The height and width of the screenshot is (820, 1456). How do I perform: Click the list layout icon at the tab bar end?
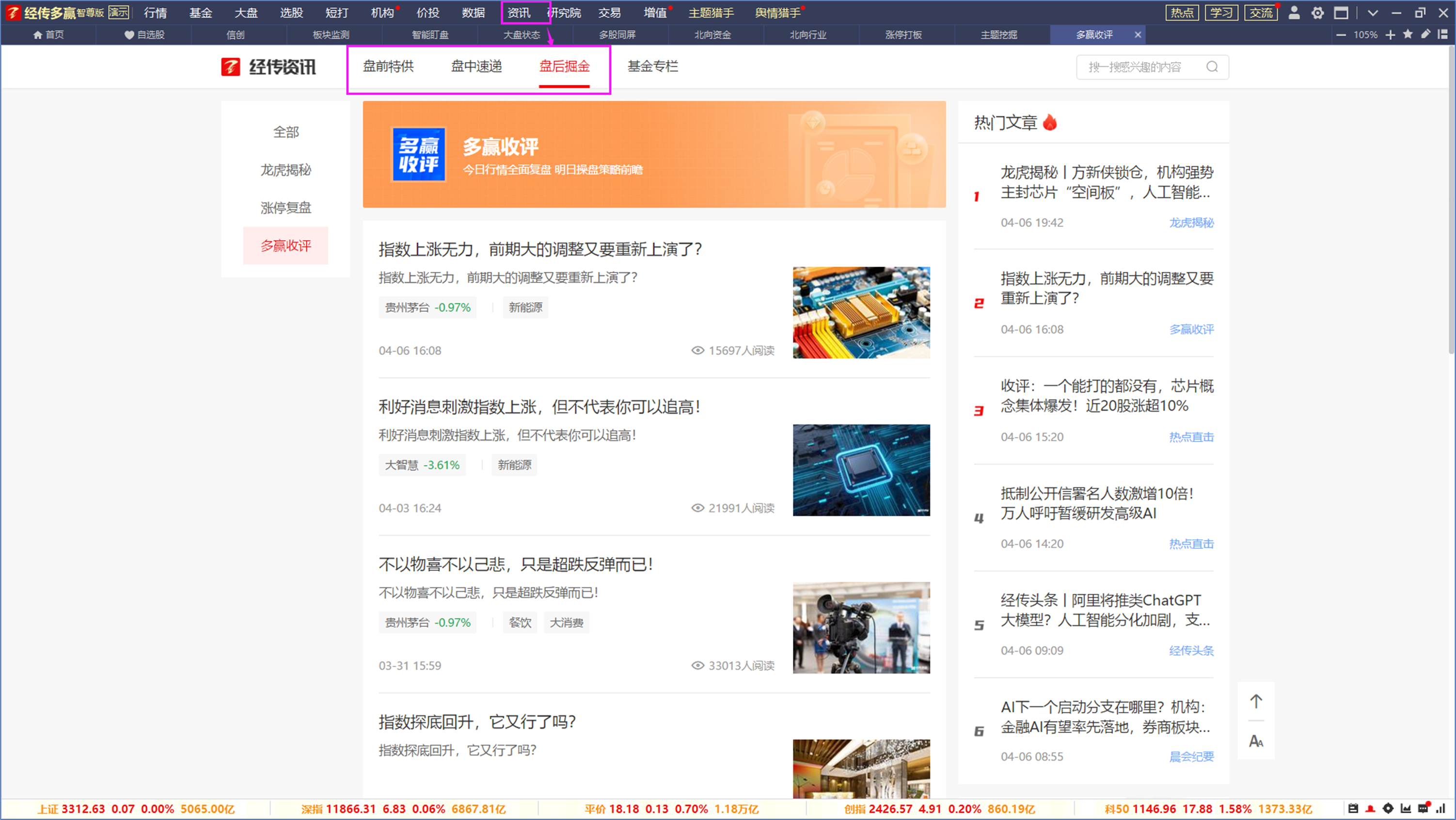(1442, 34)
